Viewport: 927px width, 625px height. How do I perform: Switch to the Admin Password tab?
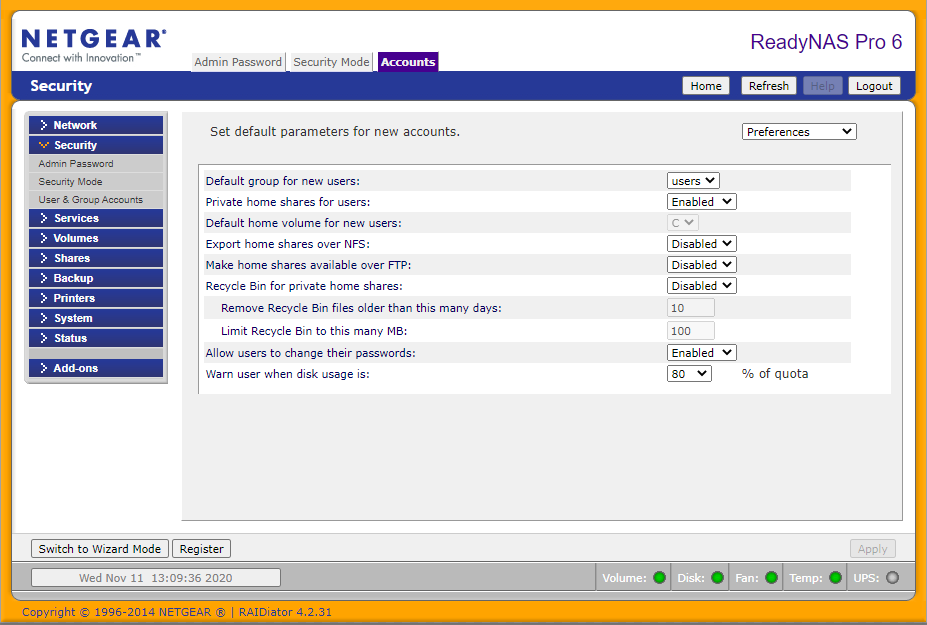pyautogui.click(x=238, y=61)
